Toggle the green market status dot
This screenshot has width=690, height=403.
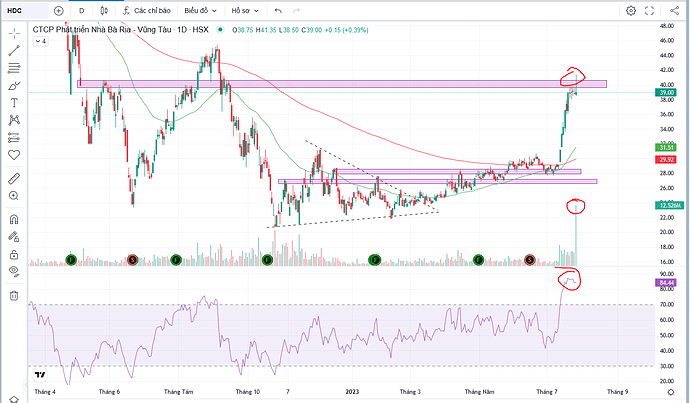click(x=220, y=30)
